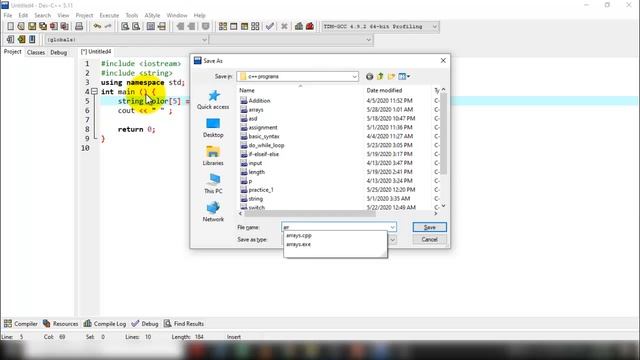Open This PC in the places sidebar
Image resolution: width=640 pixels, height=360 pixels.
(213, 184)
